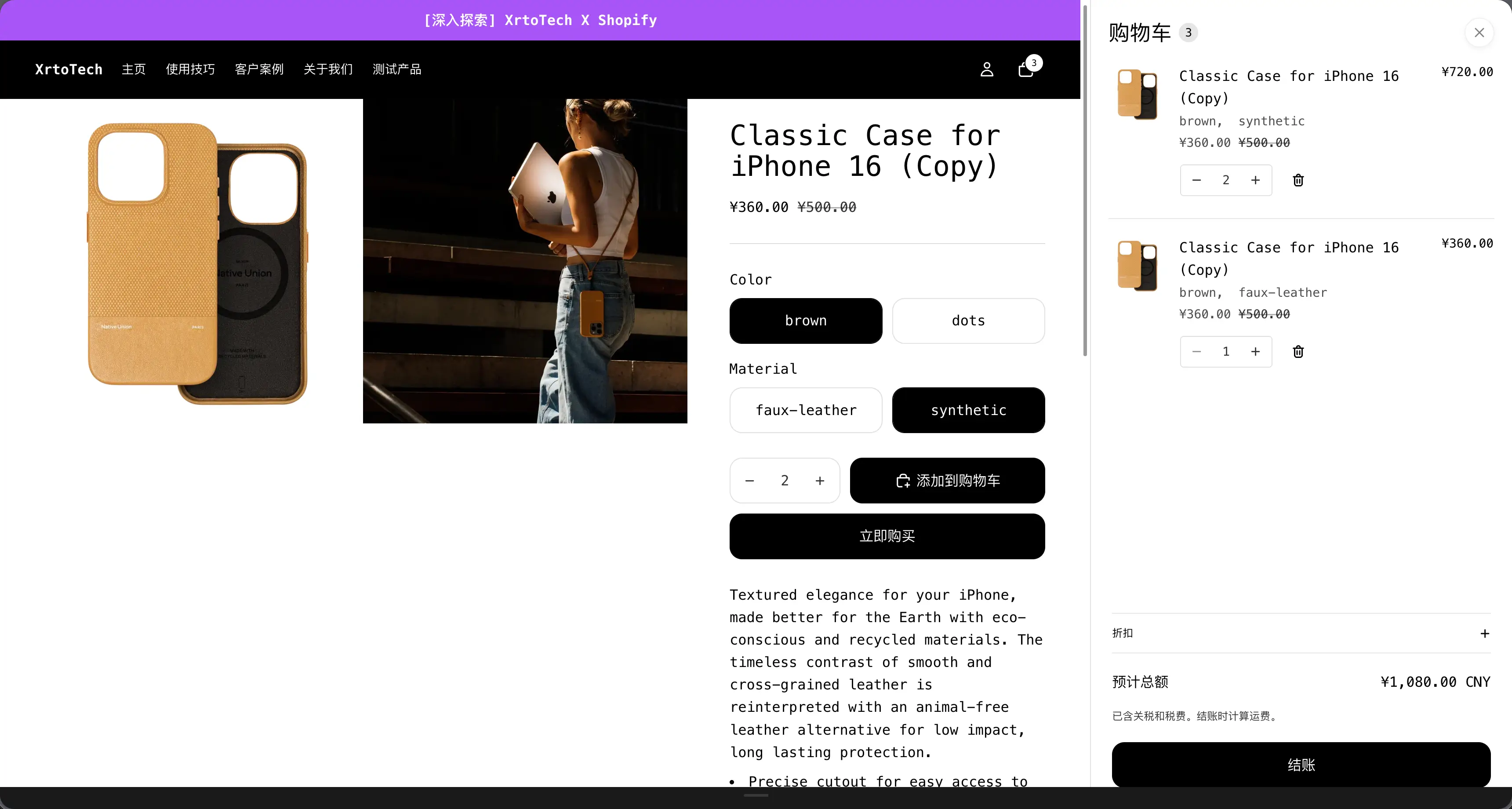Viewport: 1512px width, 809px height.
Task: Close the shopping cart drawer
Action: (1479, 32)
